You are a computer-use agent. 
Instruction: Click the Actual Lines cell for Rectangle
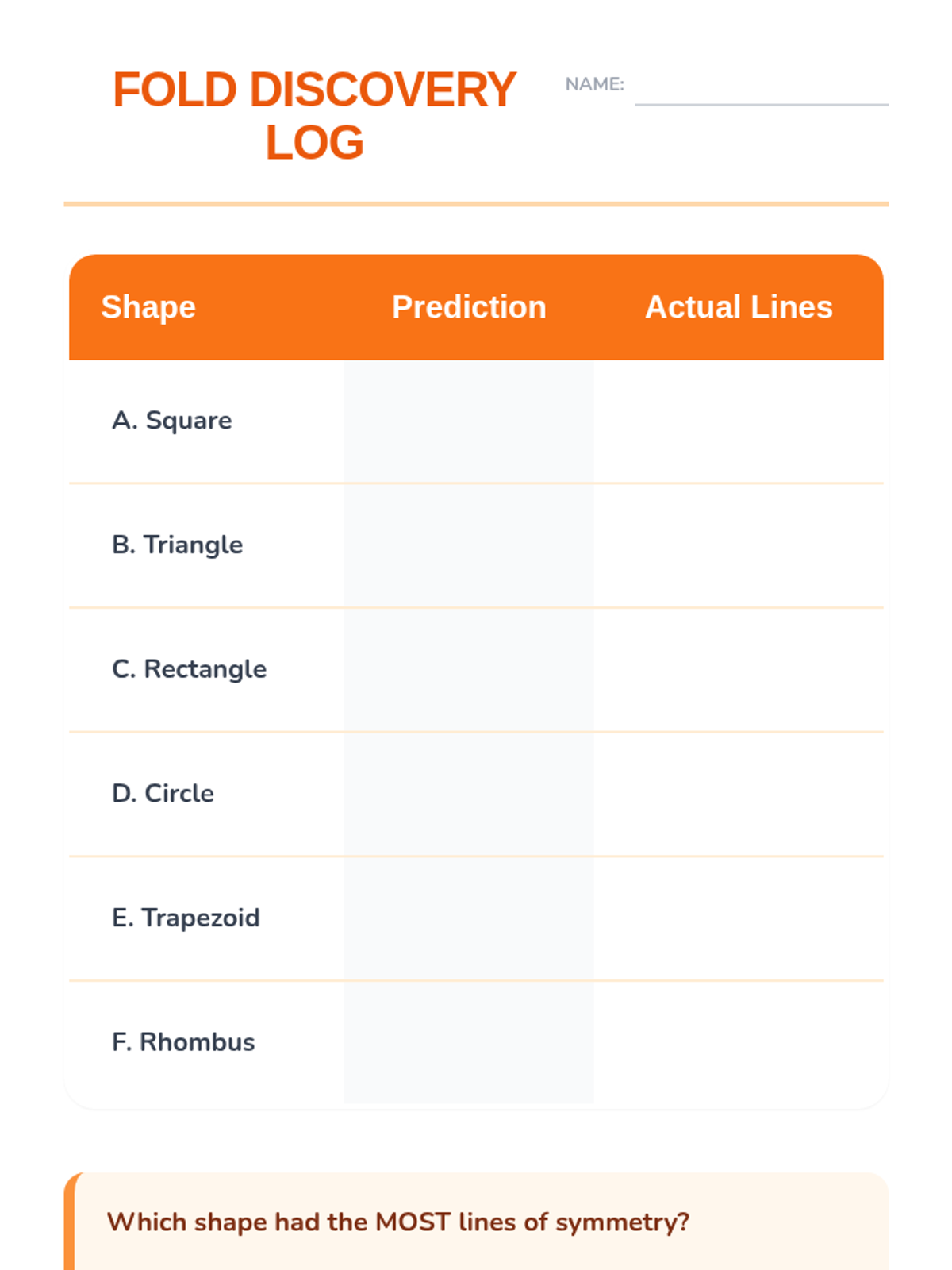pos(739,670)
